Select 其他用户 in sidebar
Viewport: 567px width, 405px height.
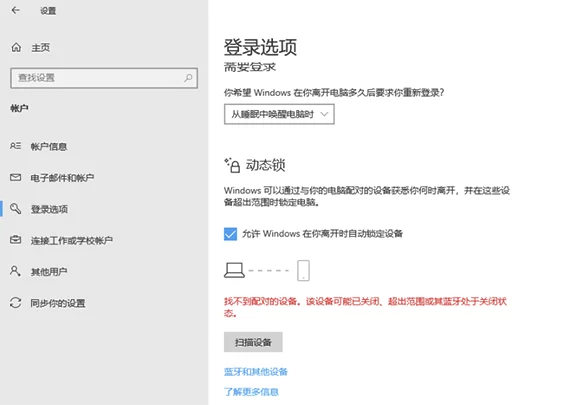click(x=49, y=272)
